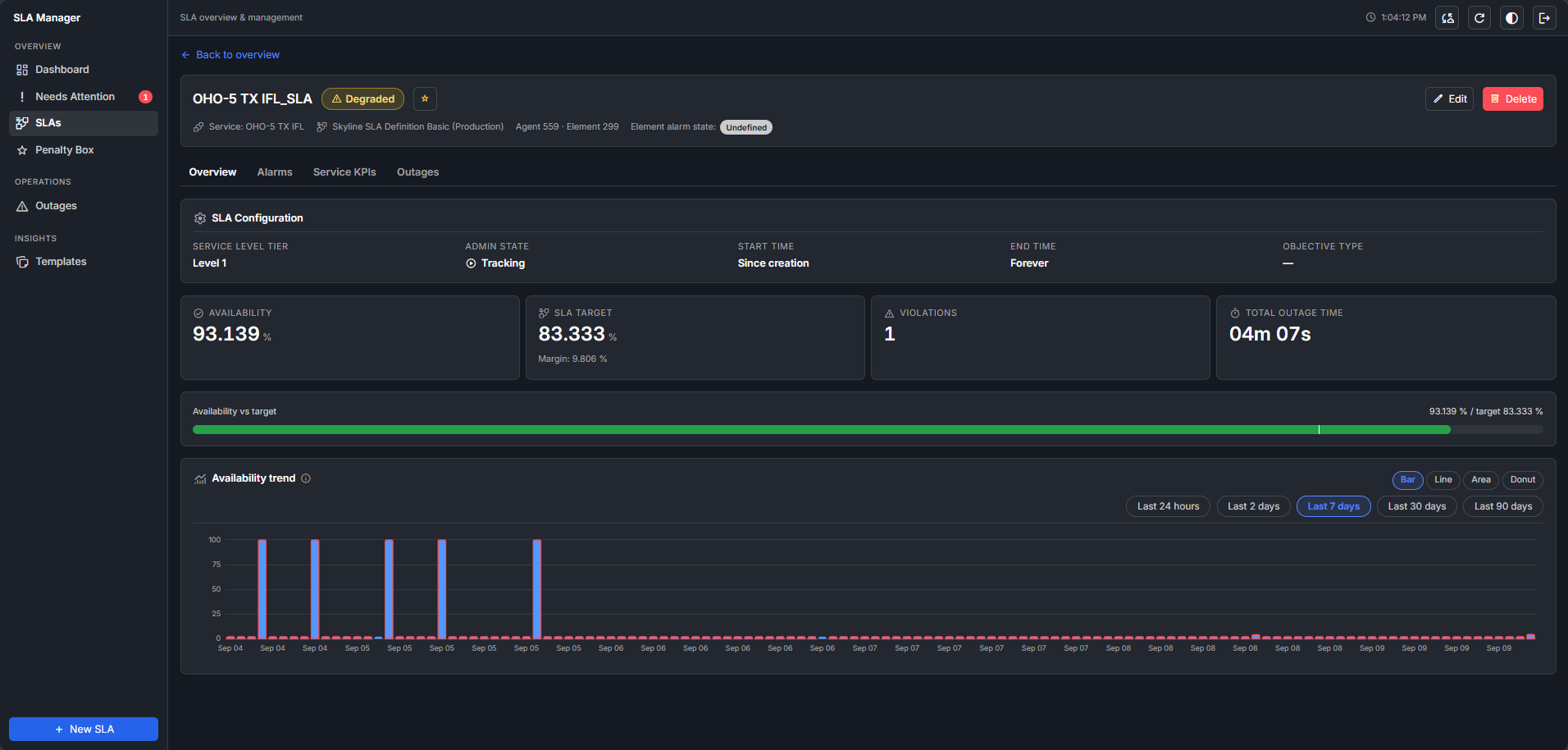This screenshot has height=750, width=1568.
Task: Open Needs Attention in sidebar
Action: pos(83,97)
